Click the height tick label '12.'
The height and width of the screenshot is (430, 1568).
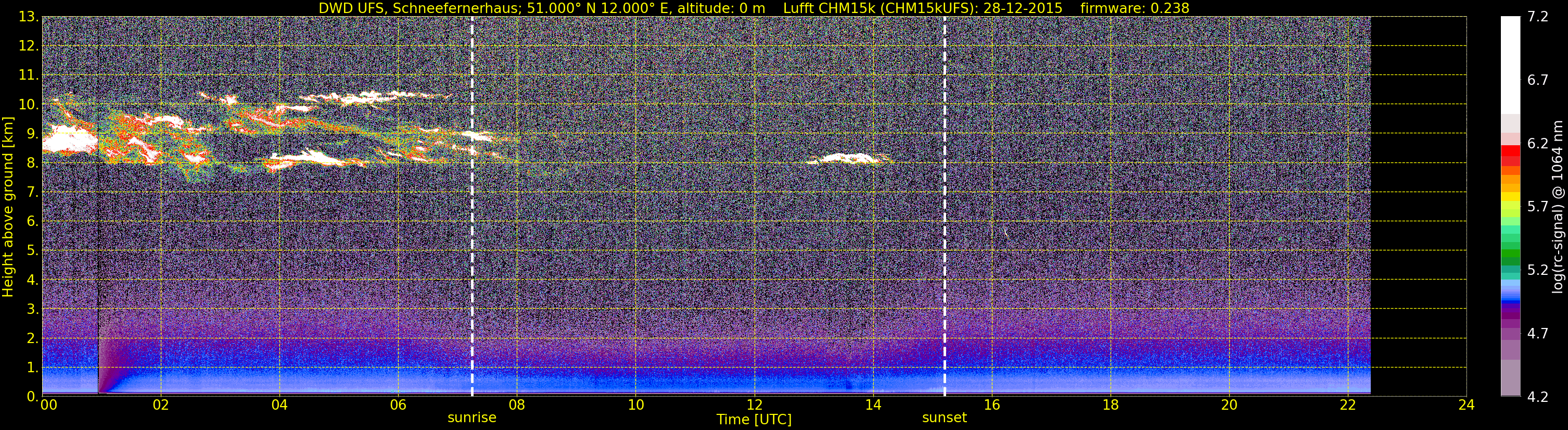[28, 46]
